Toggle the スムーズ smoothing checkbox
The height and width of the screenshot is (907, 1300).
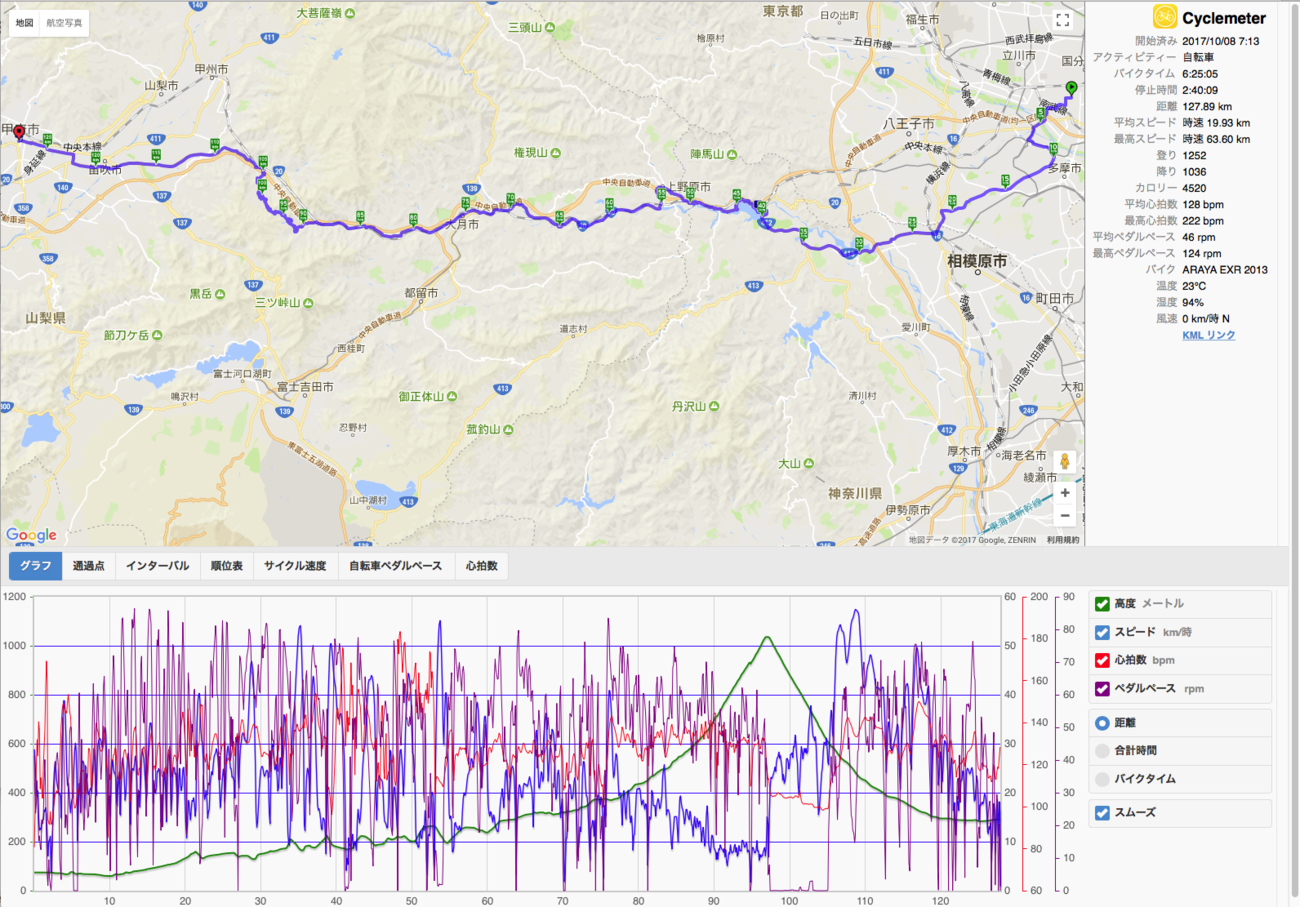point(1102,813)
